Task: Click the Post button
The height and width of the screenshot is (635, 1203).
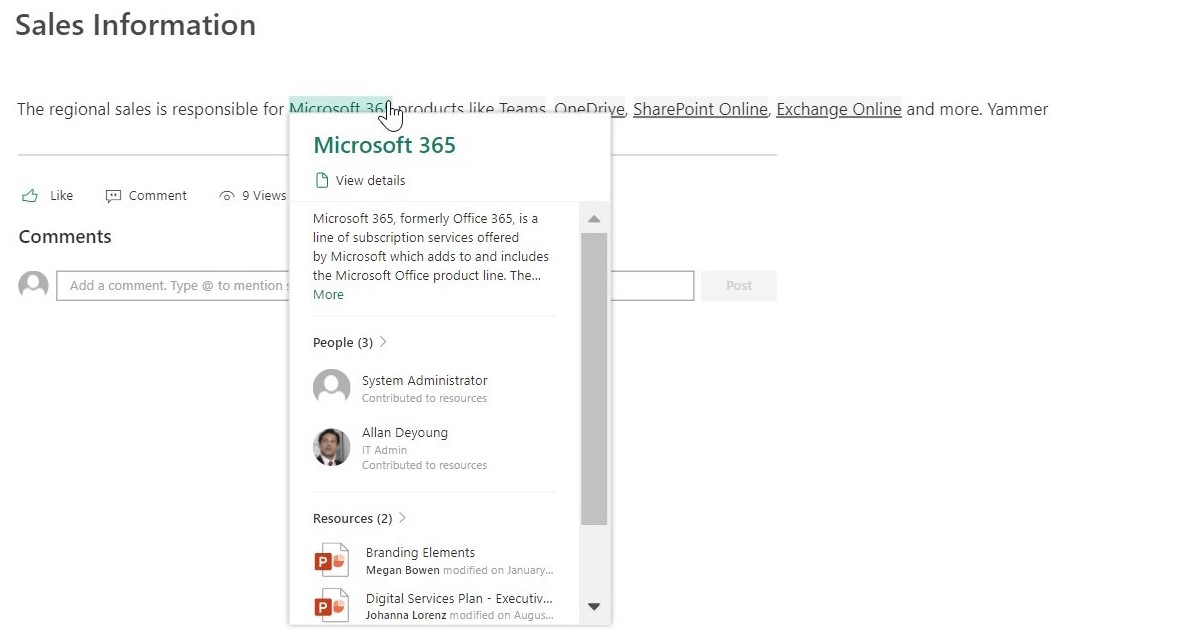Action: [x=739, y=286]
